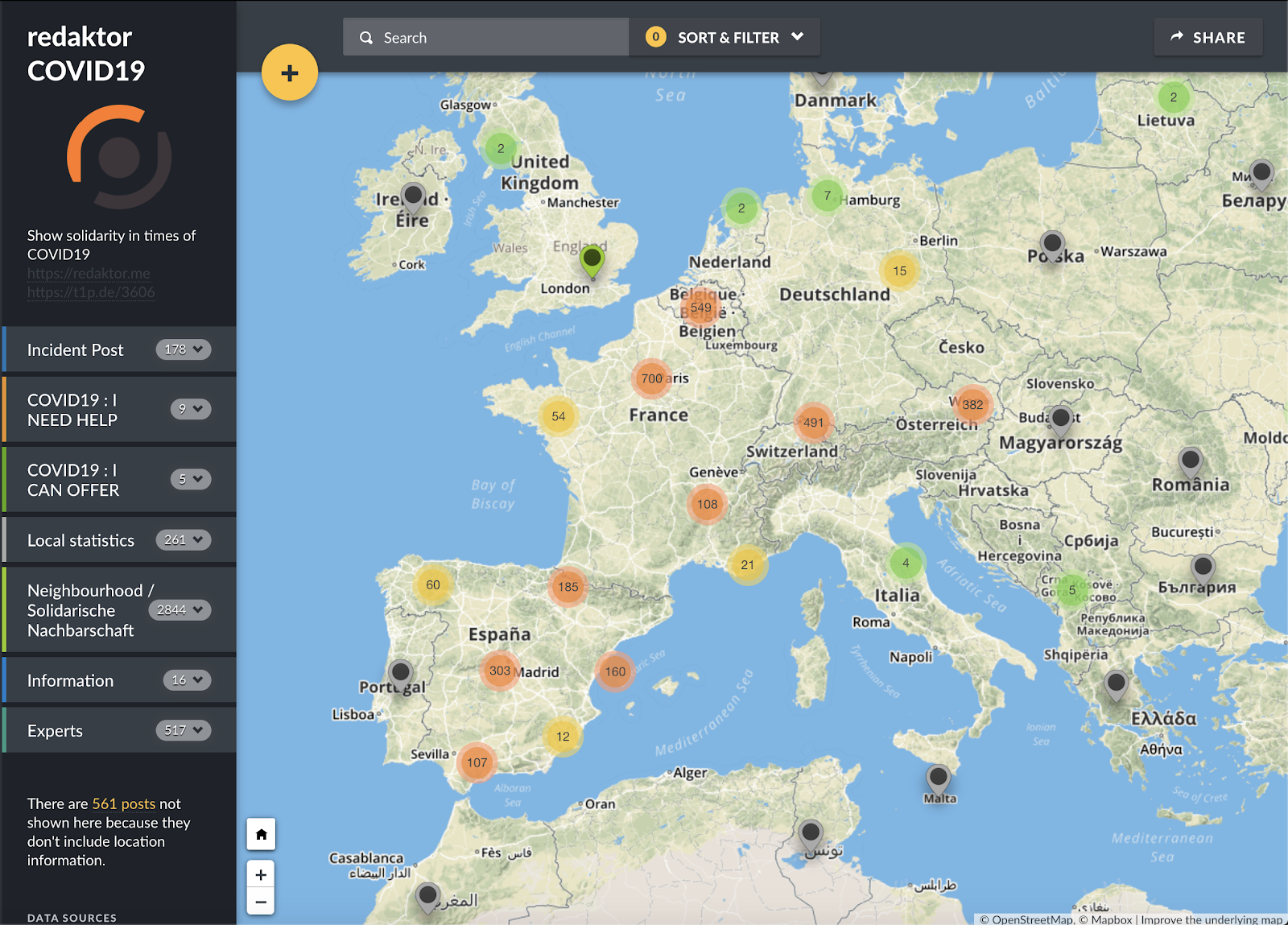The height and width of the screenshot is (925, 1288).
Task: Open the 5 cluster near Kosovo
Action: [x=1072, y=590]
